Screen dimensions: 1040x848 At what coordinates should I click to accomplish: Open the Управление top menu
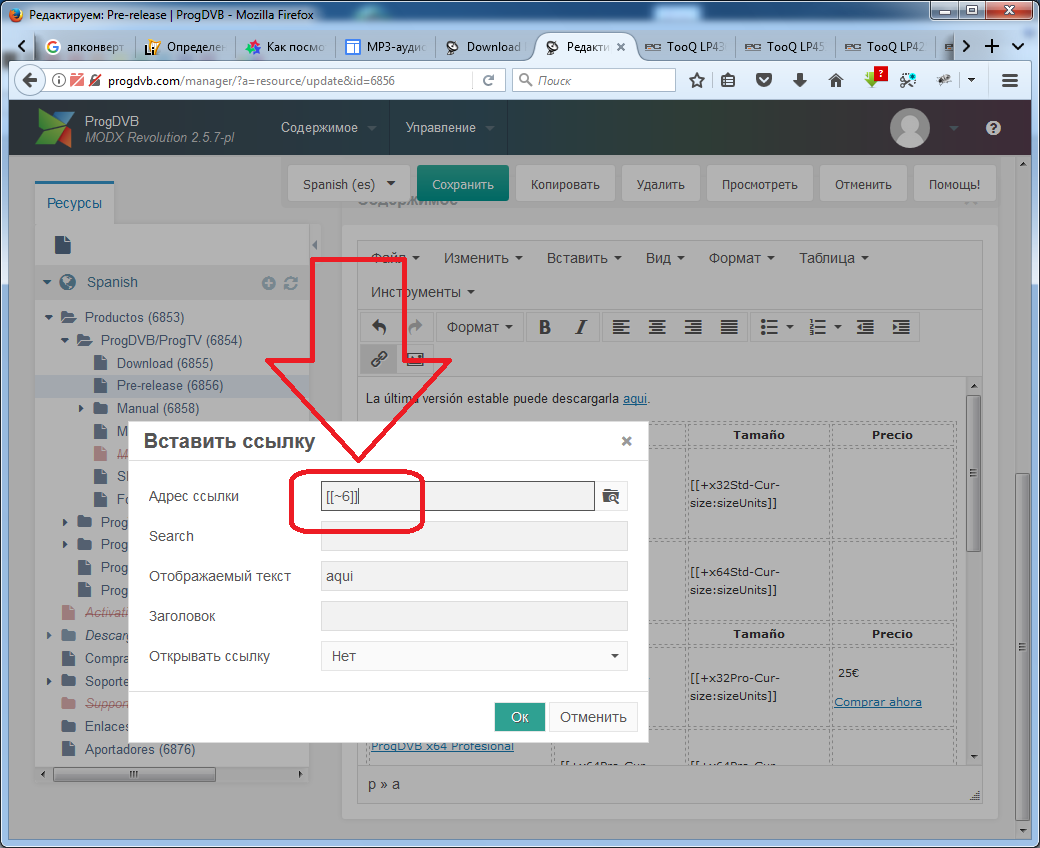pos(450,128)
